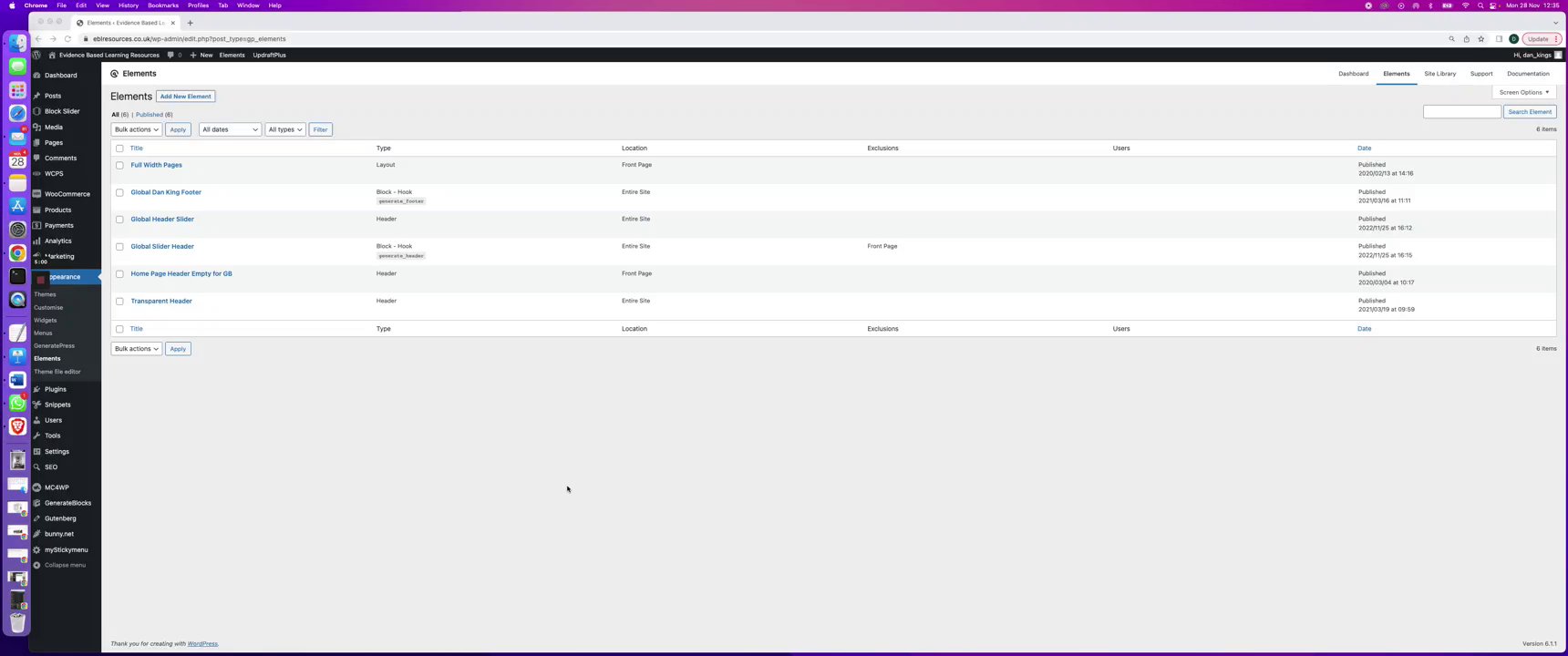Screen dimensions: 1568x656
Task: Collapse the WordPress admin menu
Action: (59, 565)
